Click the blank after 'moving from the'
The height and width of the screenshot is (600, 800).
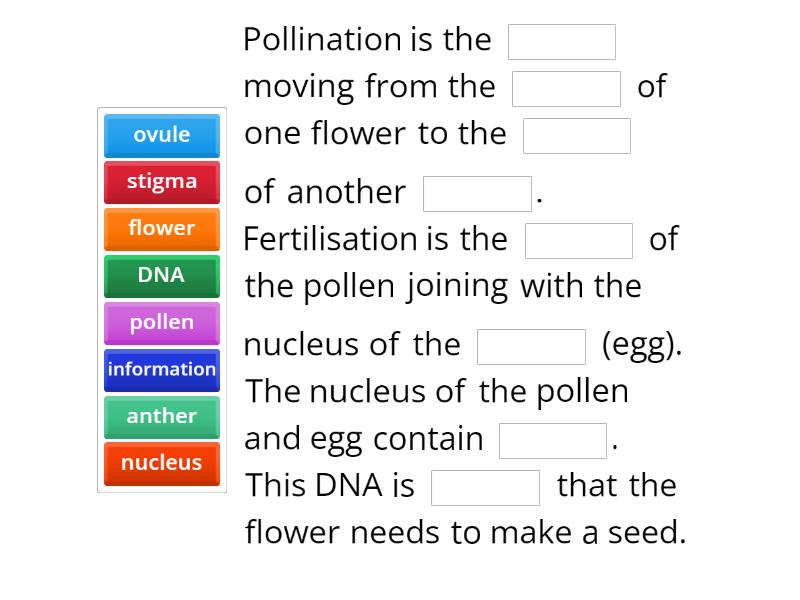[x=566, y=87]
